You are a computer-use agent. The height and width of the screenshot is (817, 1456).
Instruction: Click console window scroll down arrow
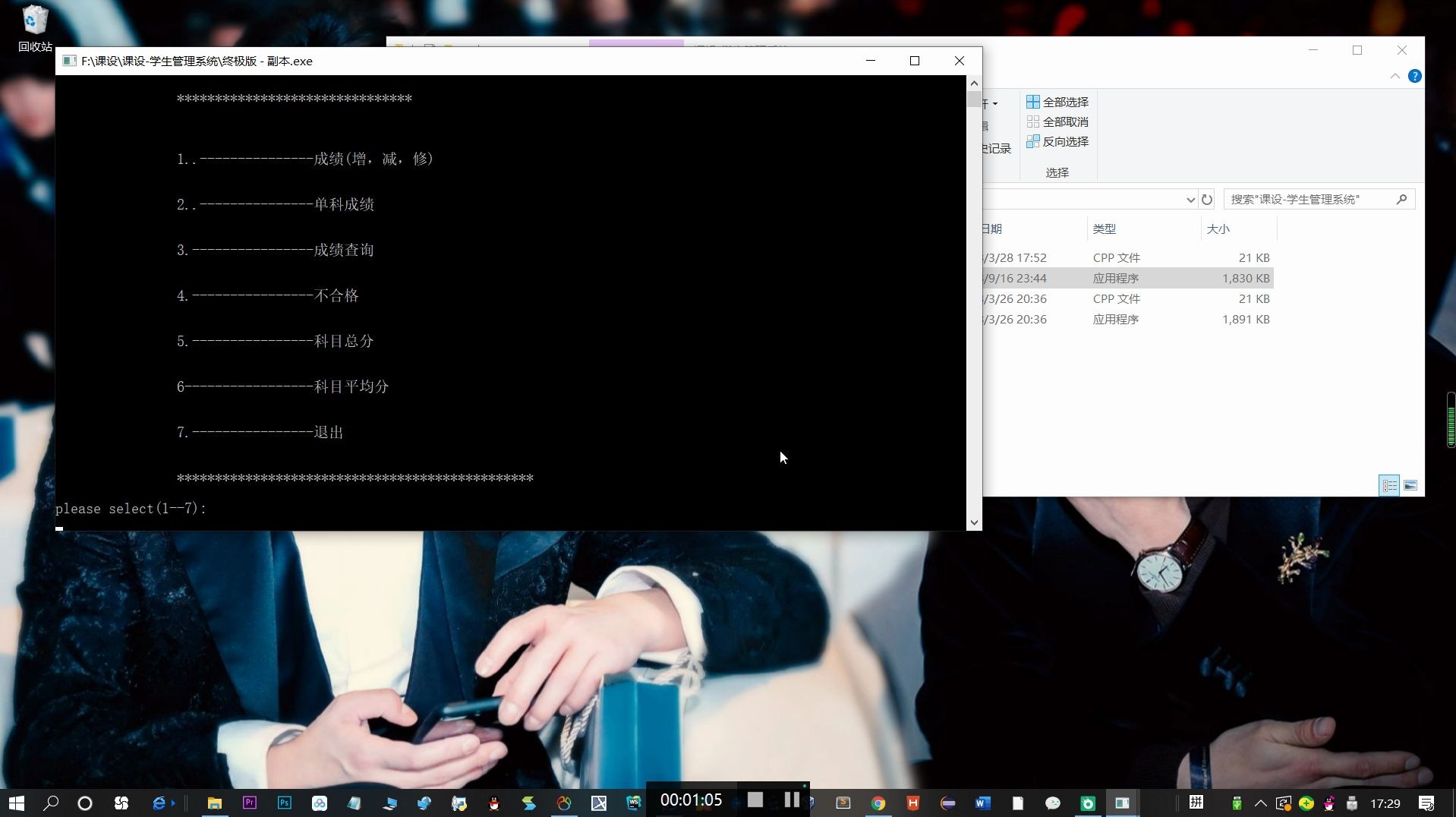tap(974, 522)
